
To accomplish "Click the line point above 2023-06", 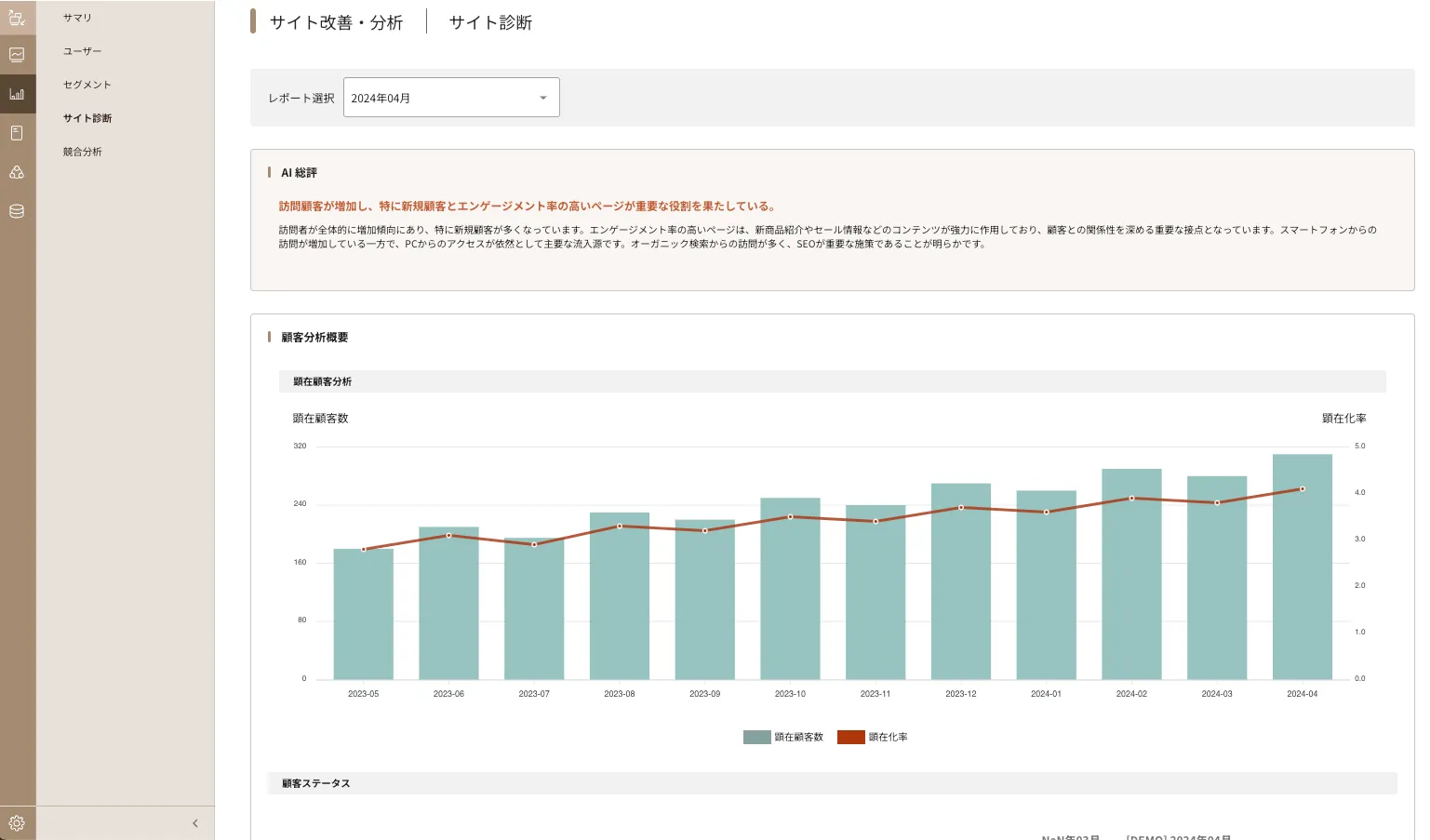I will coord(448,535).
